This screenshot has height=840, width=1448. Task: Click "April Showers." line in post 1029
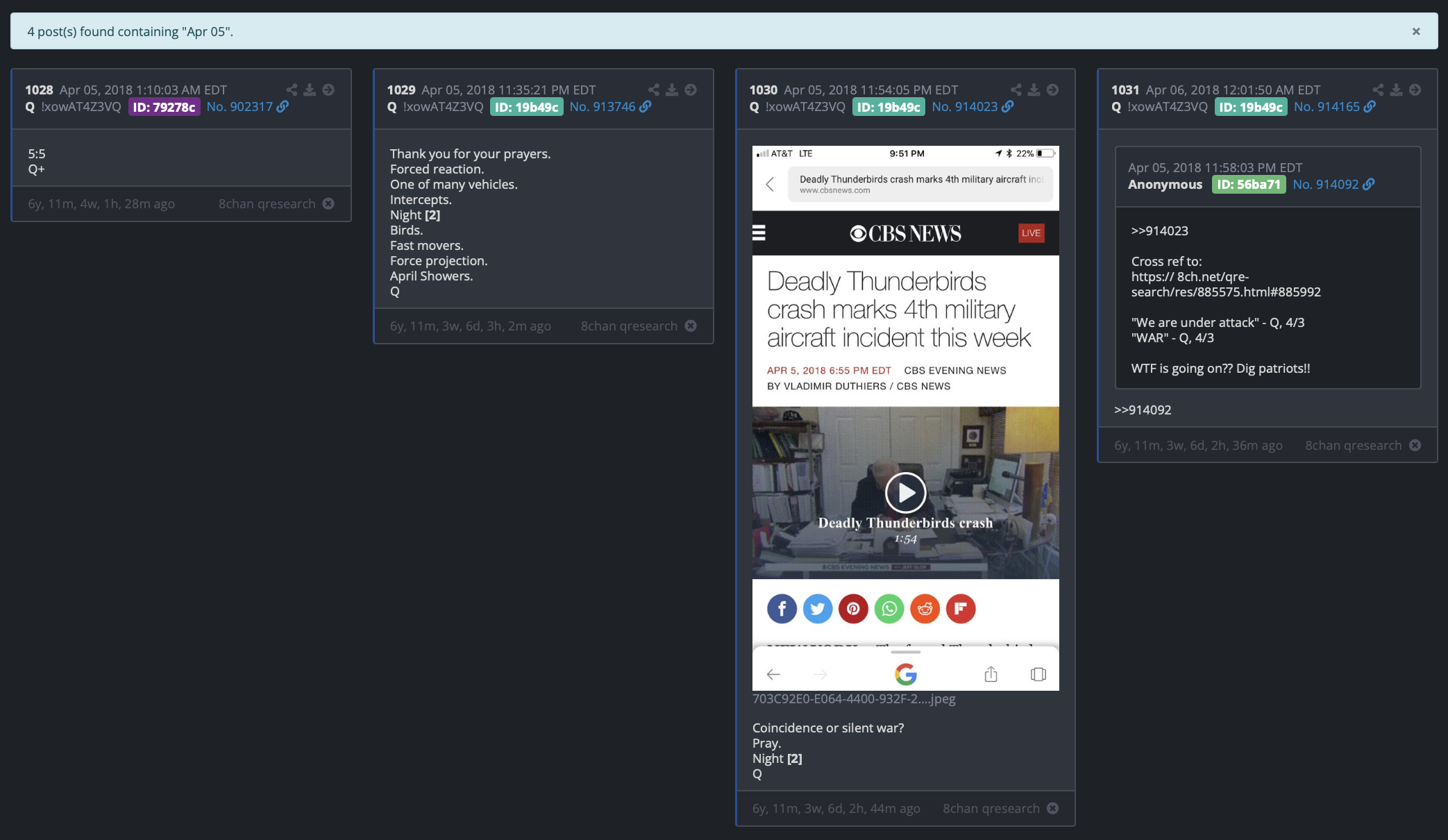tap(432, 276)
